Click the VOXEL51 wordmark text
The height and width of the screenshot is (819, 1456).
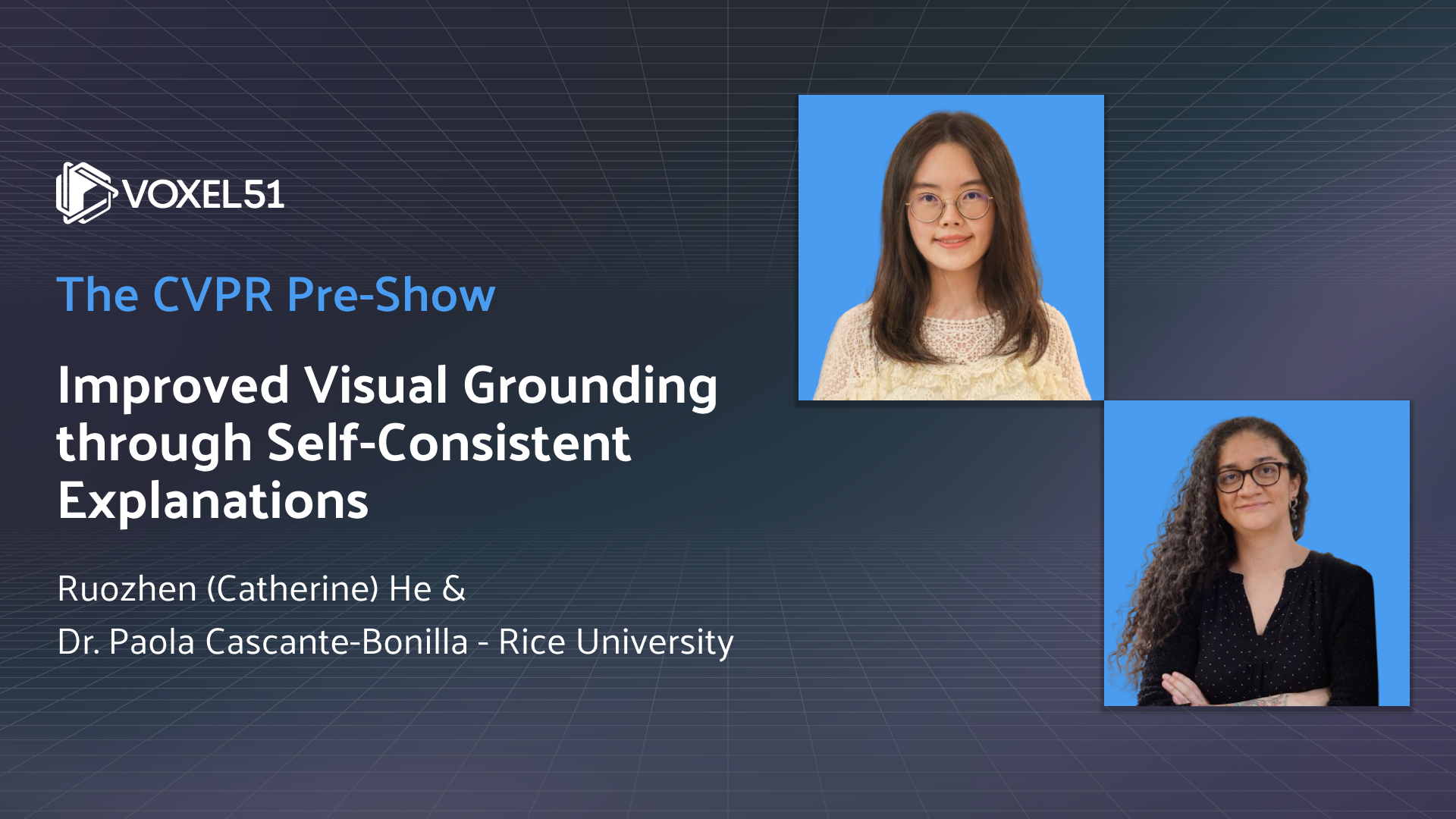pos(203,195)
